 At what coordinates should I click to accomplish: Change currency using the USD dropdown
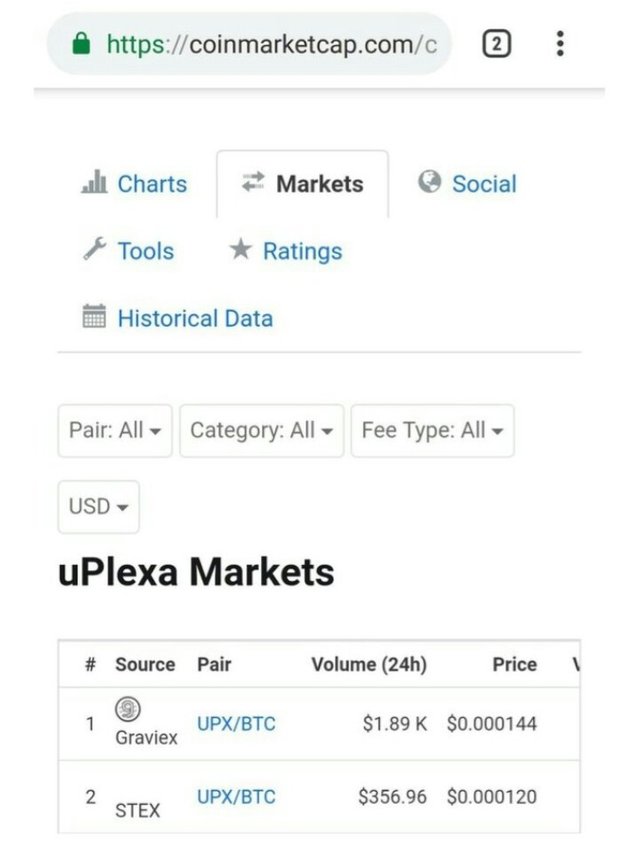98,507
